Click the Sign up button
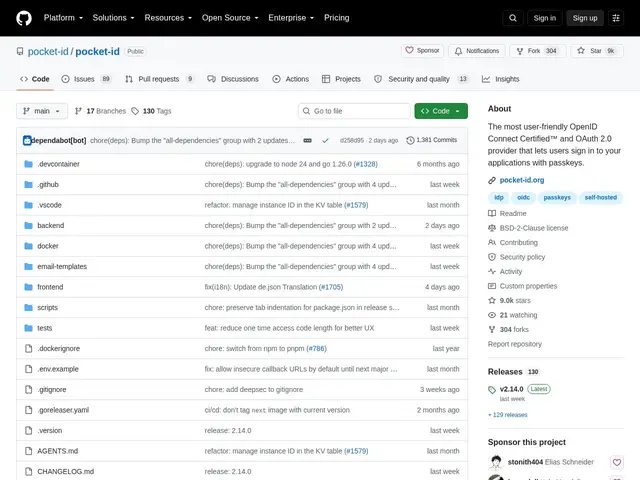 click(584, 18)
